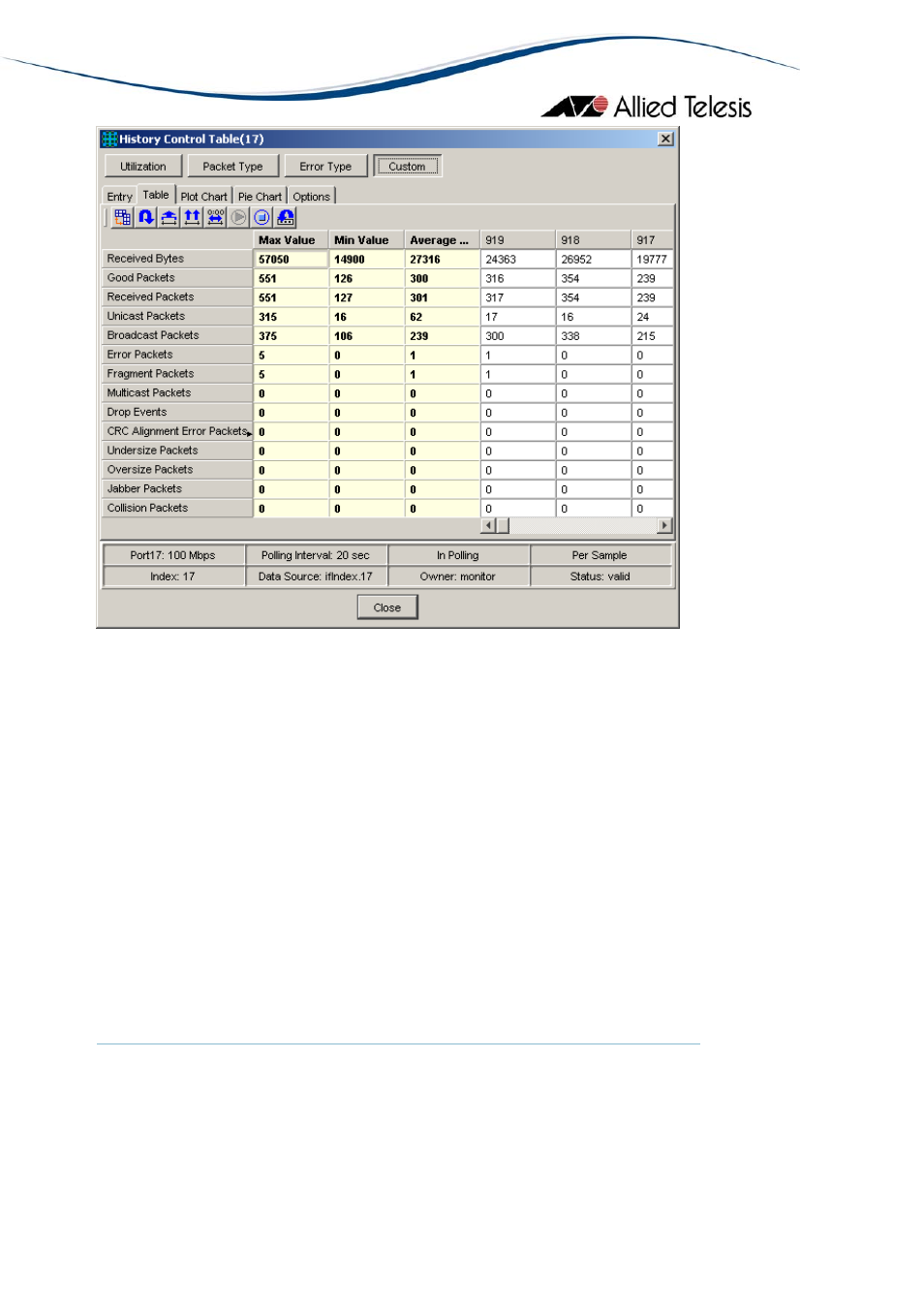Click the Max Value column header

291,240
